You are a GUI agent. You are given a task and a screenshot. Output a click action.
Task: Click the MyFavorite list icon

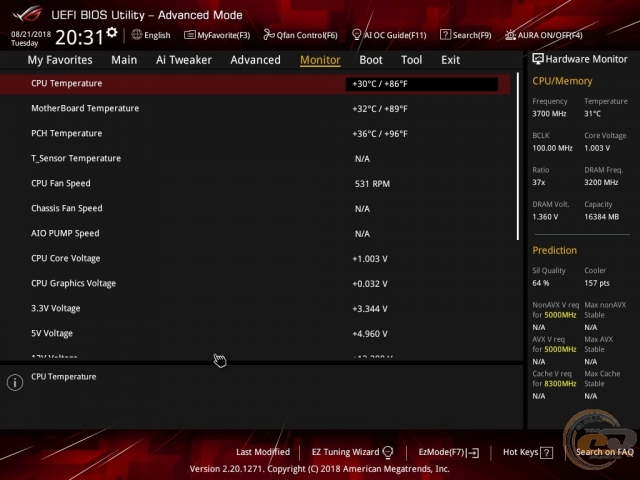189,35
